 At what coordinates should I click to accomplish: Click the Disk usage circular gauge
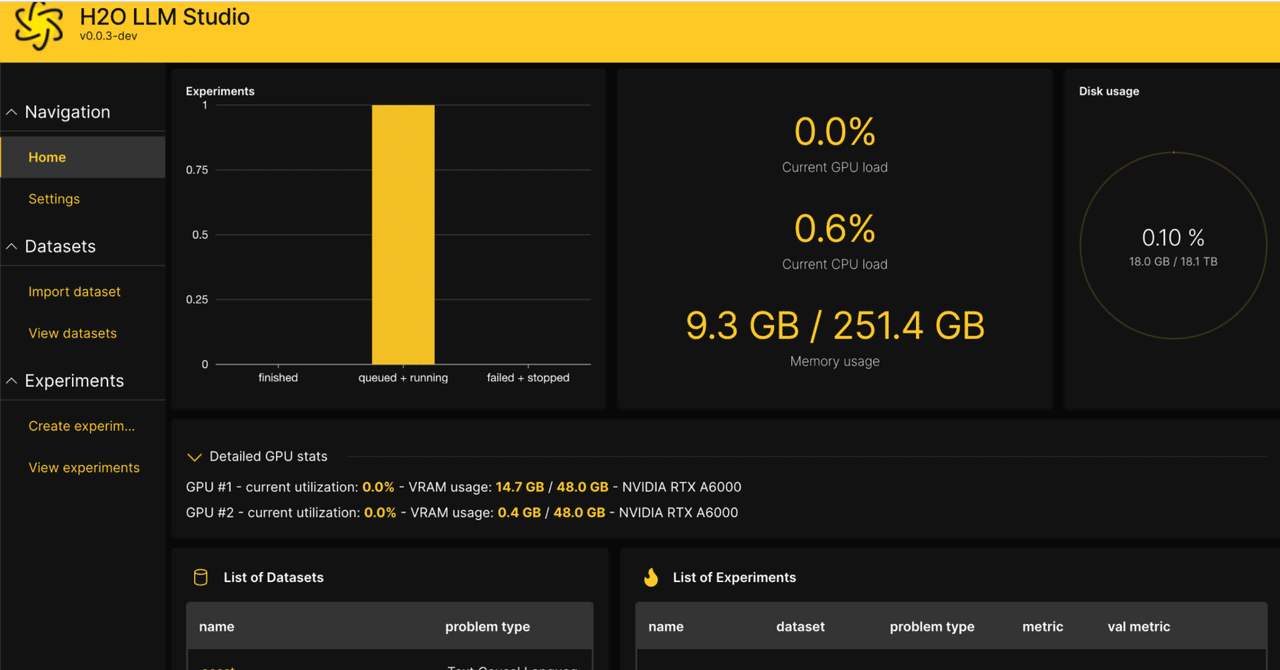coord(1173,246)
